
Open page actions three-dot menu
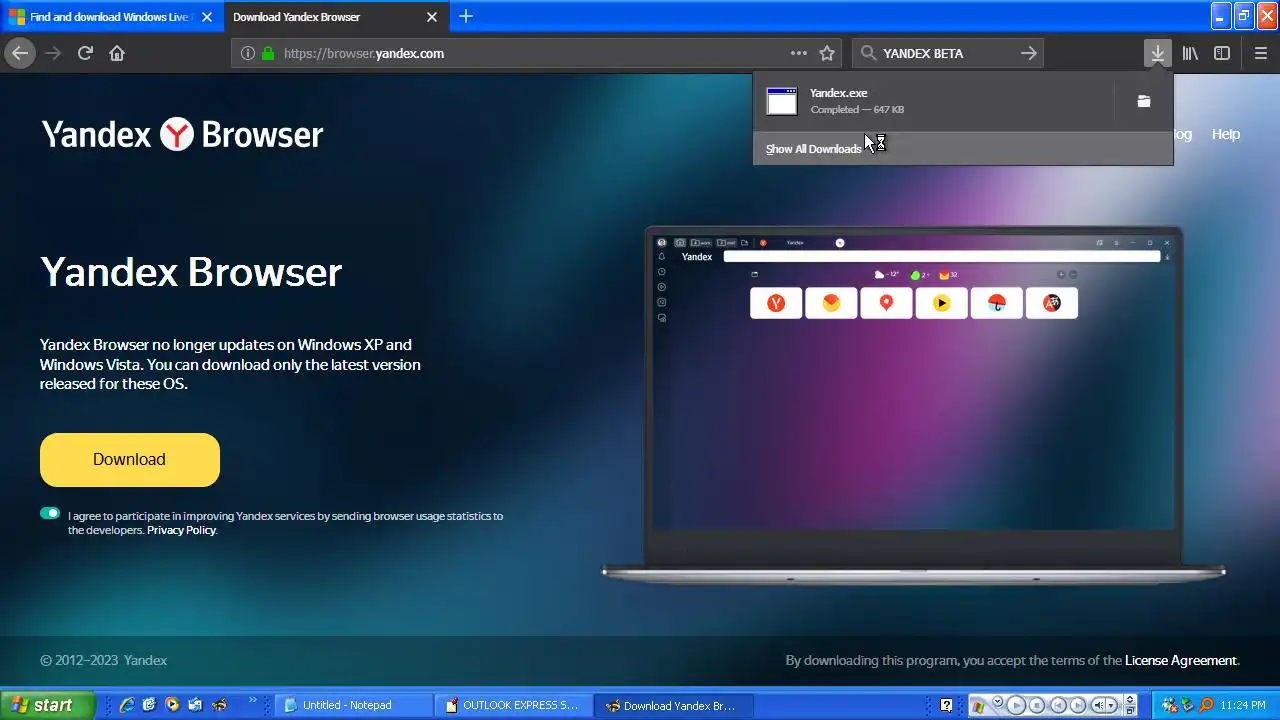[798, 53]
